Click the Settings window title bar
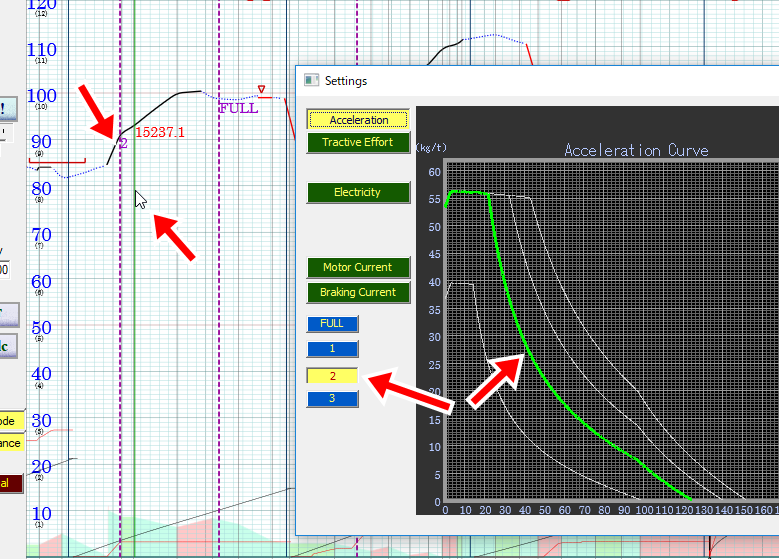The height and width of the screenshot is (559, 779). tap(537, 80)
